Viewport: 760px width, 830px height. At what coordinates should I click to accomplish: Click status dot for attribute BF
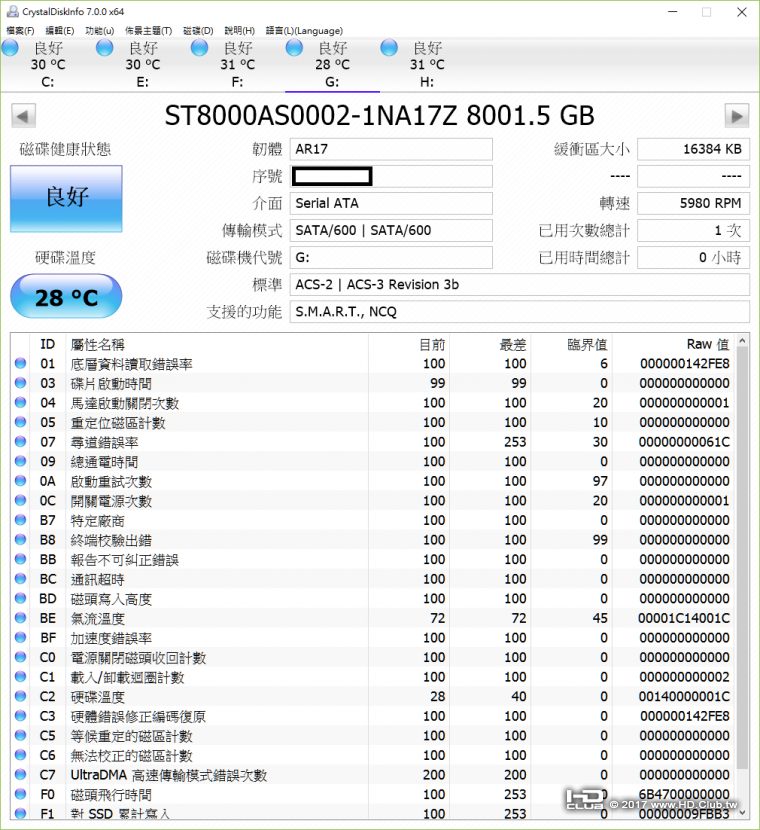21,637
